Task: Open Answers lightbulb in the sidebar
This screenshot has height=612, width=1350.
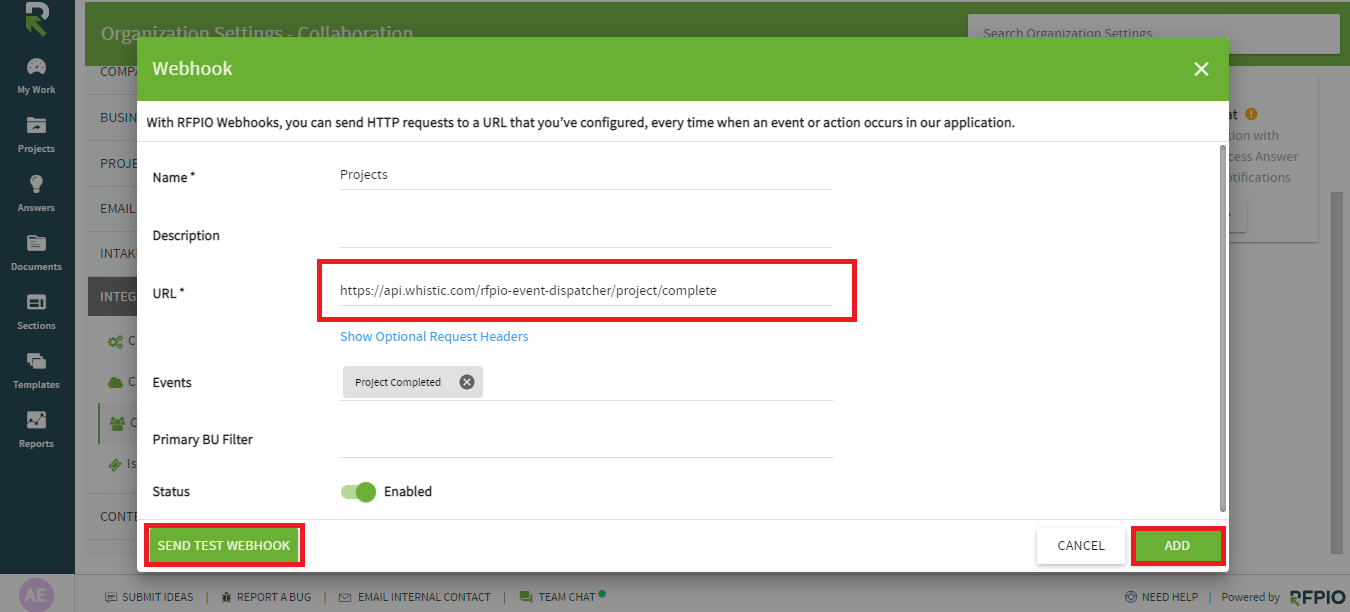Action: click(36, 194)
